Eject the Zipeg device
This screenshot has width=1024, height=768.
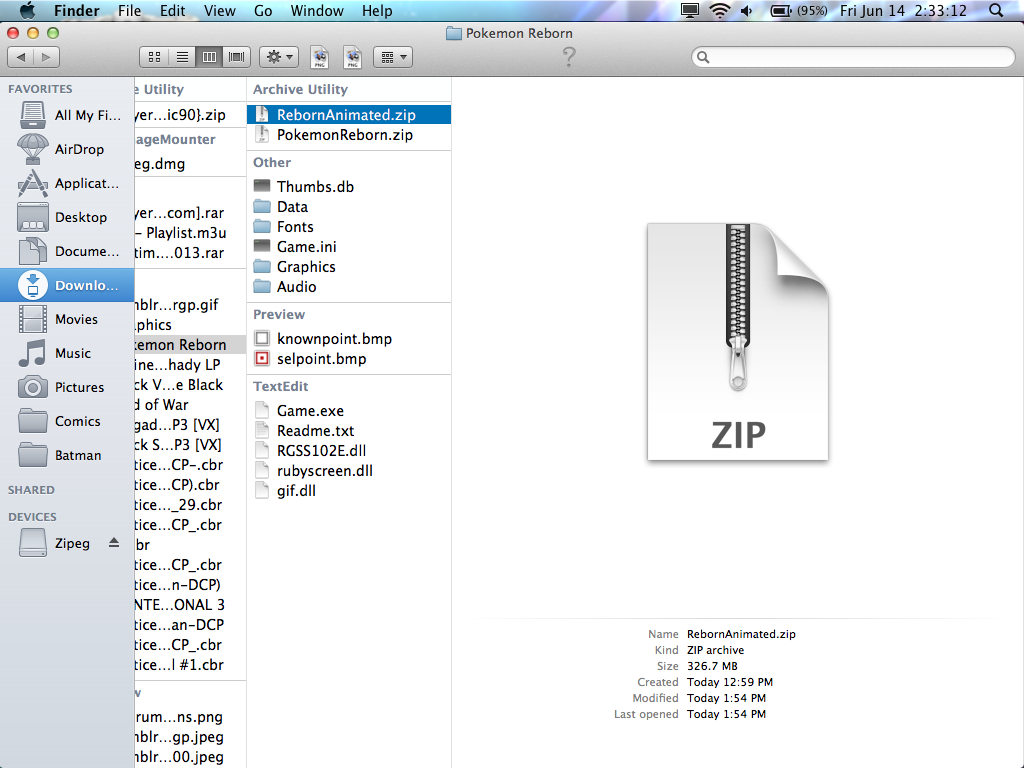tap(113, 543)
